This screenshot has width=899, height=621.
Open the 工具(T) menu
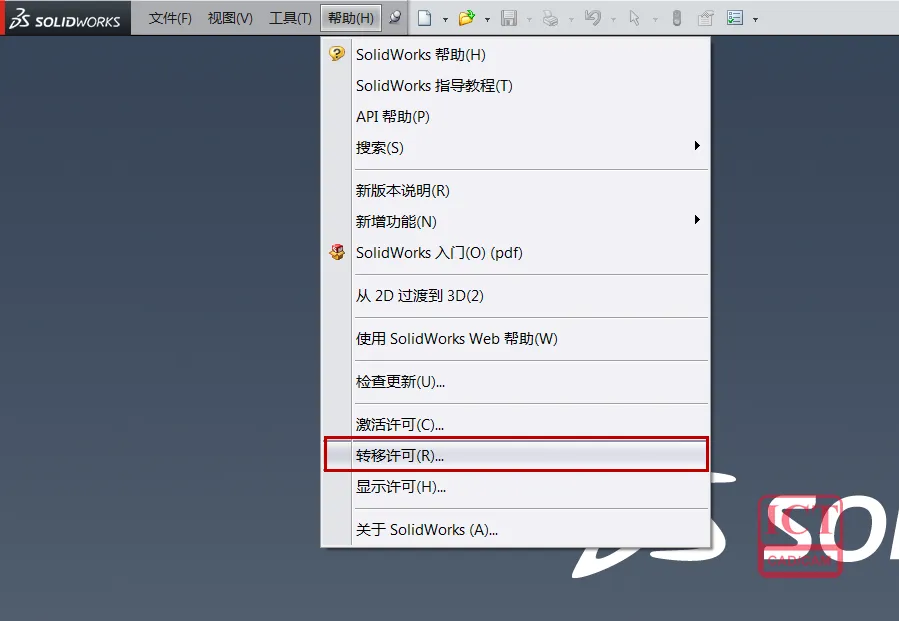(x=290, y=18)
